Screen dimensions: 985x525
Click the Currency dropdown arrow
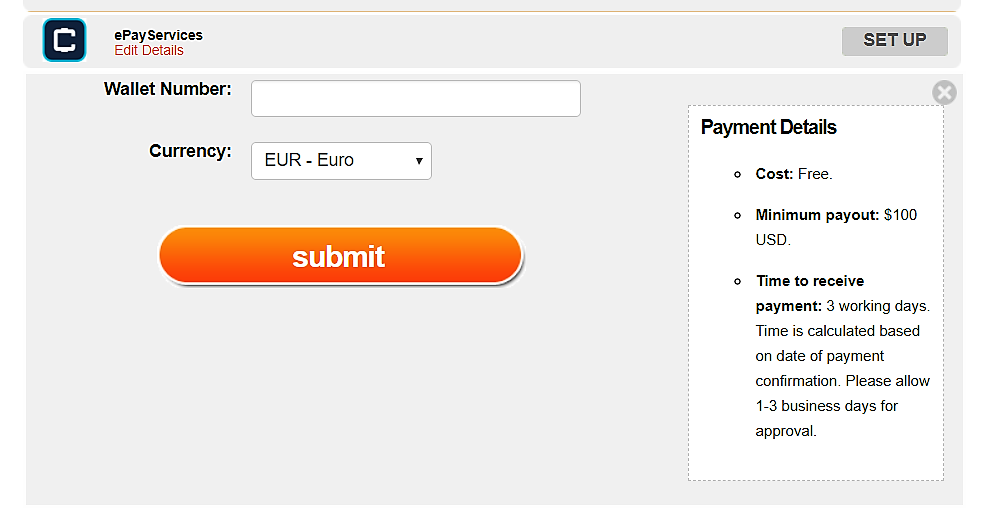click(420, 161)
